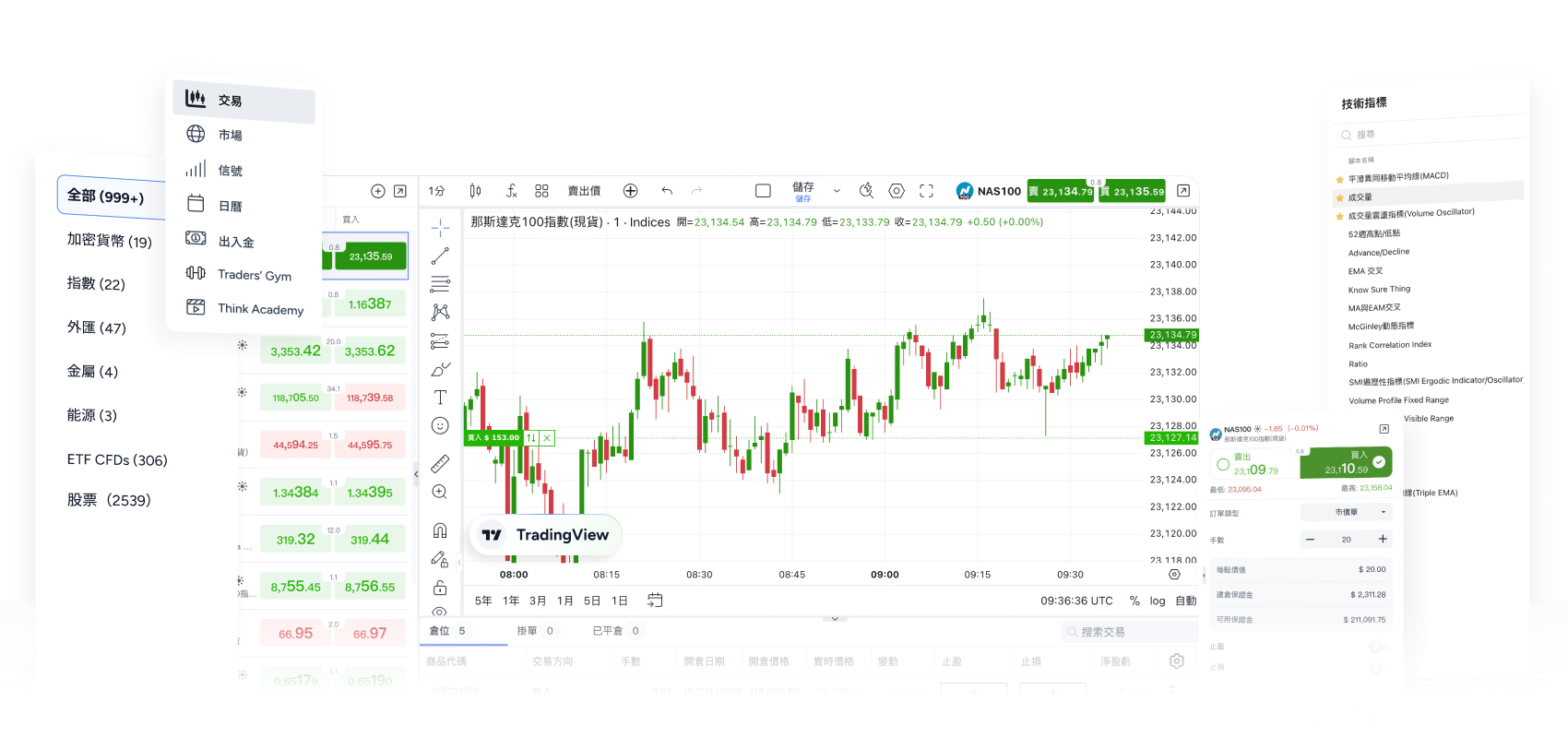Image resolution: width=1568 pixels, height=738 pixels.
Task: Select the trend line drawing tool
Action: click(440, 256)
